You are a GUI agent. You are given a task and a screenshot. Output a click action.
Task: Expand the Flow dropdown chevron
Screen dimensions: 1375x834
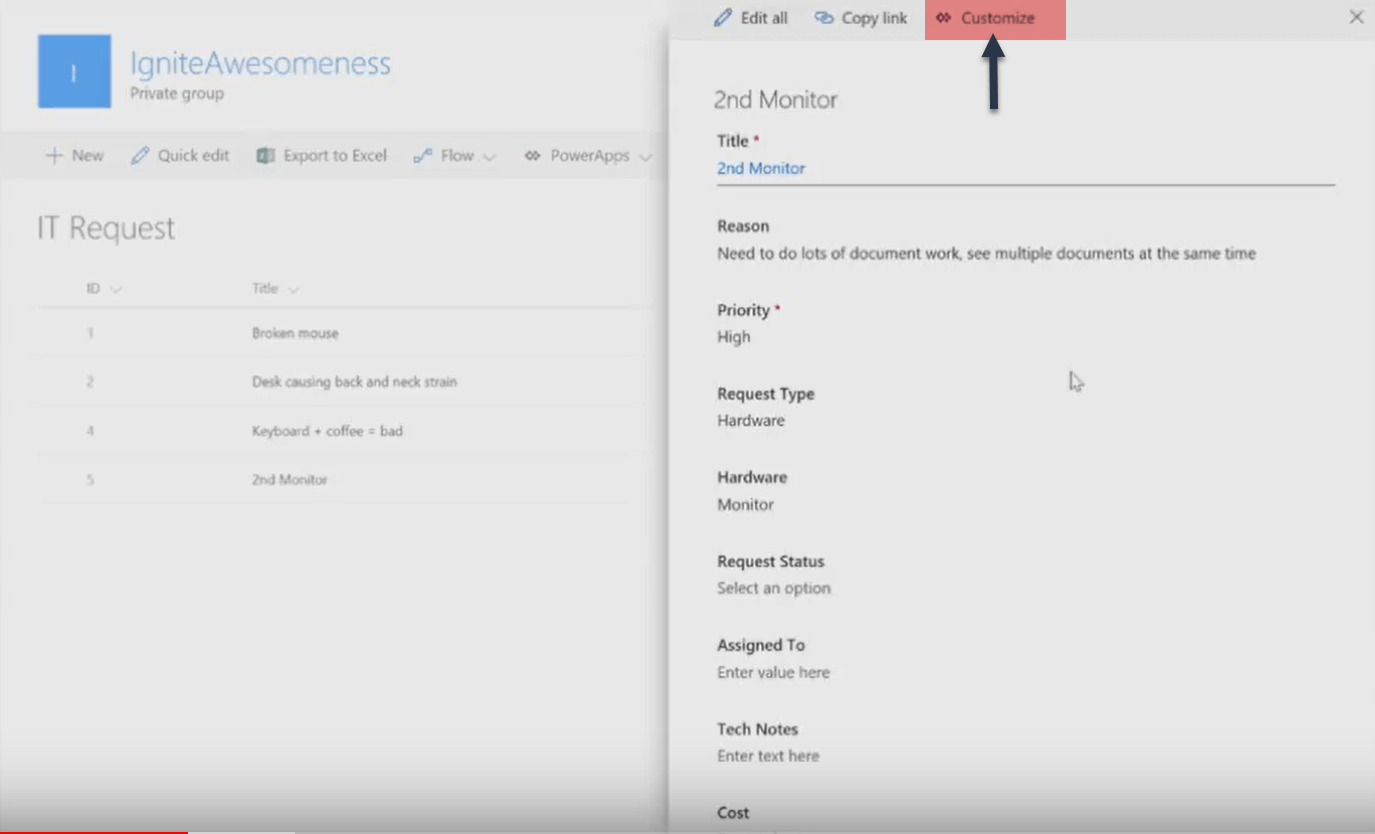point(489,157)
